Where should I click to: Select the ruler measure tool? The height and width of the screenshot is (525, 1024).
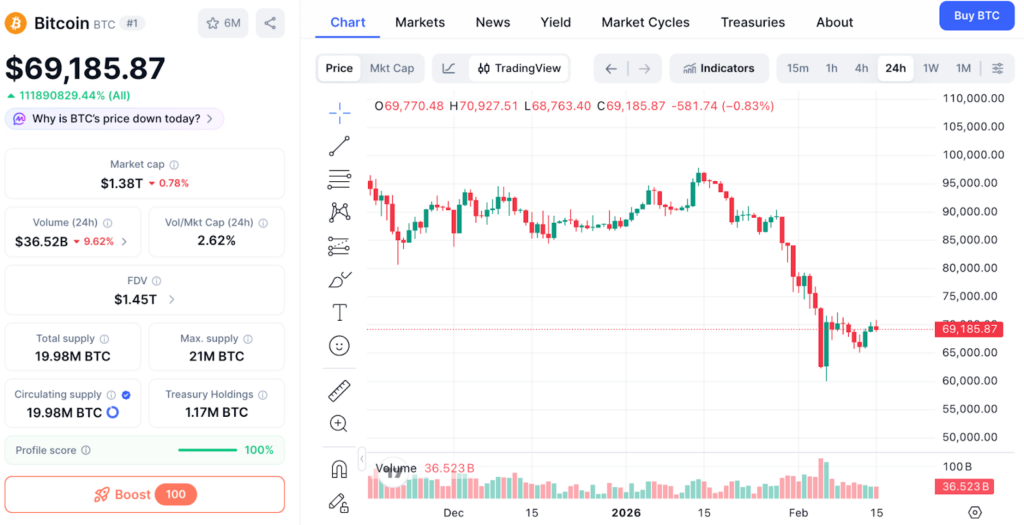[339, 390]
